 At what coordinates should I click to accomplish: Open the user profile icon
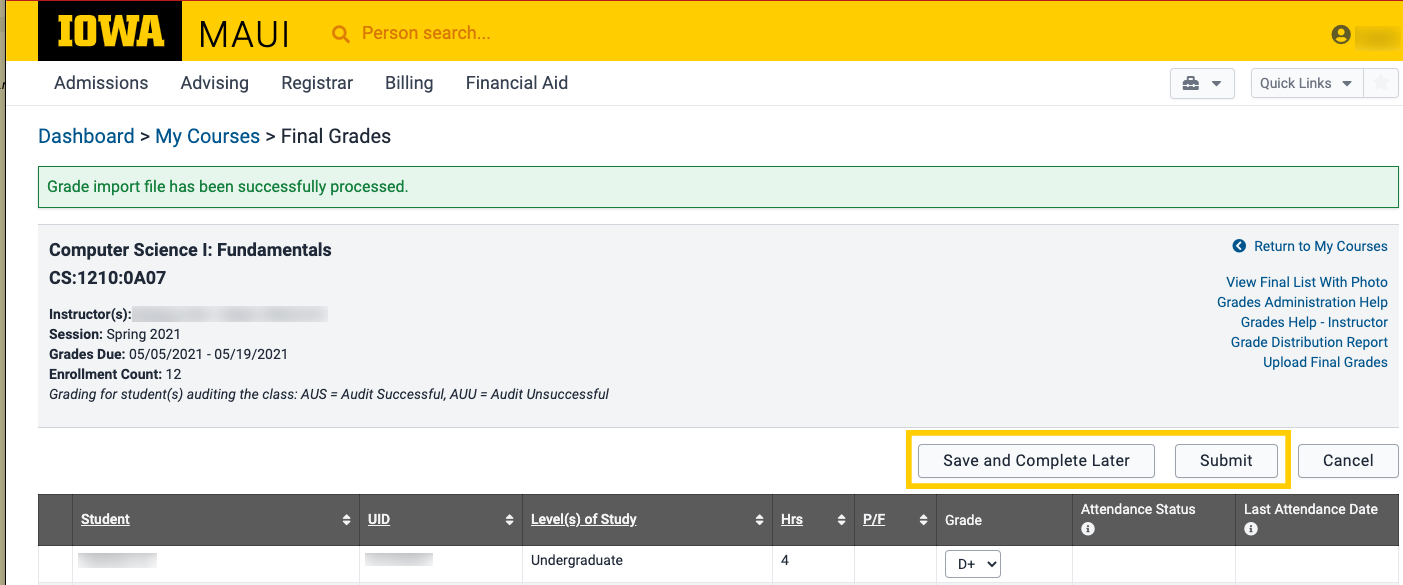tap(1341, 35)
